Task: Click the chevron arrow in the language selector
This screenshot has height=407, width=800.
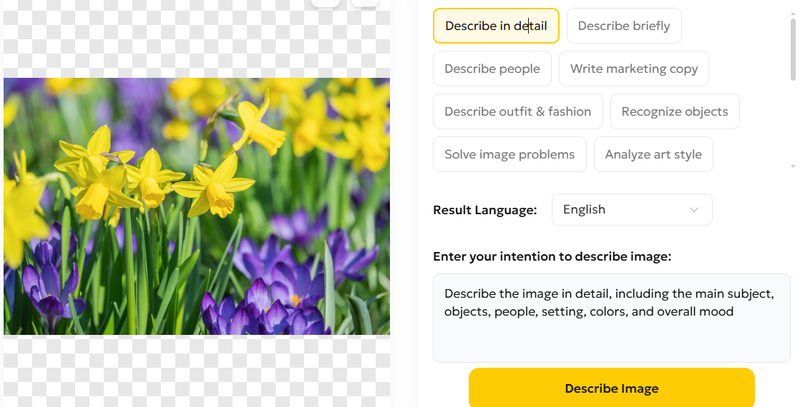Action: coord(694,210)
